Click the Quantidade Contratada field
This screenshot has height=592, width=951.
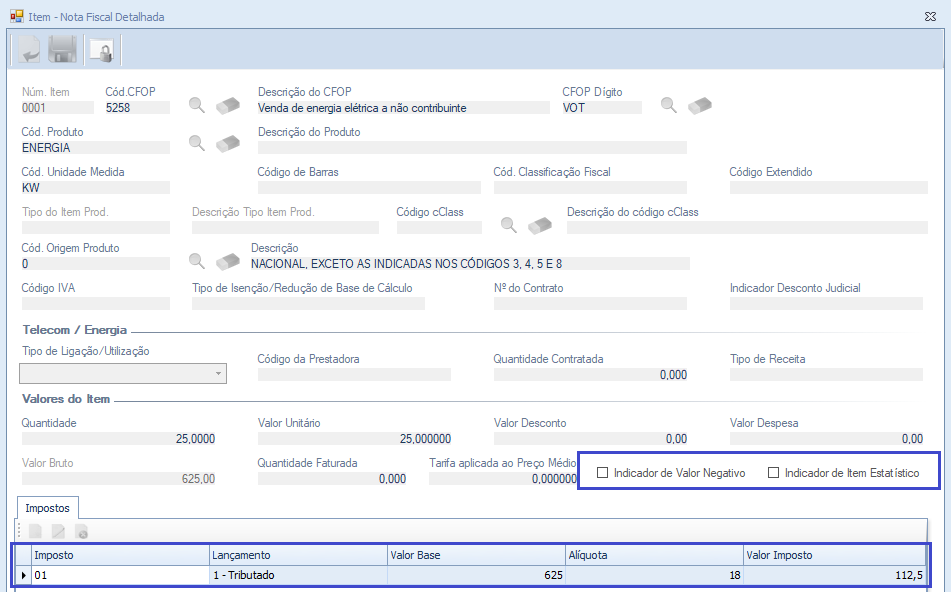point(591,375)
